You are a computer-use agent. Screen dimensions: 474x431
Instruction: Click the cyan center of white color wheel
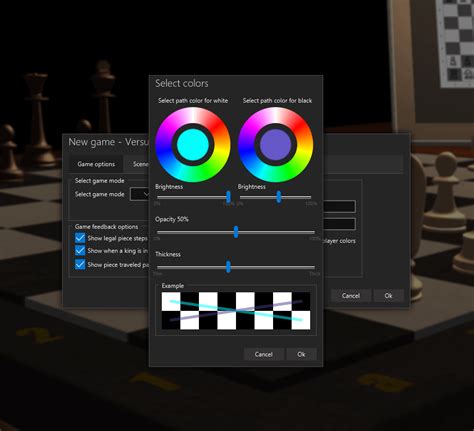click(193, 145)
